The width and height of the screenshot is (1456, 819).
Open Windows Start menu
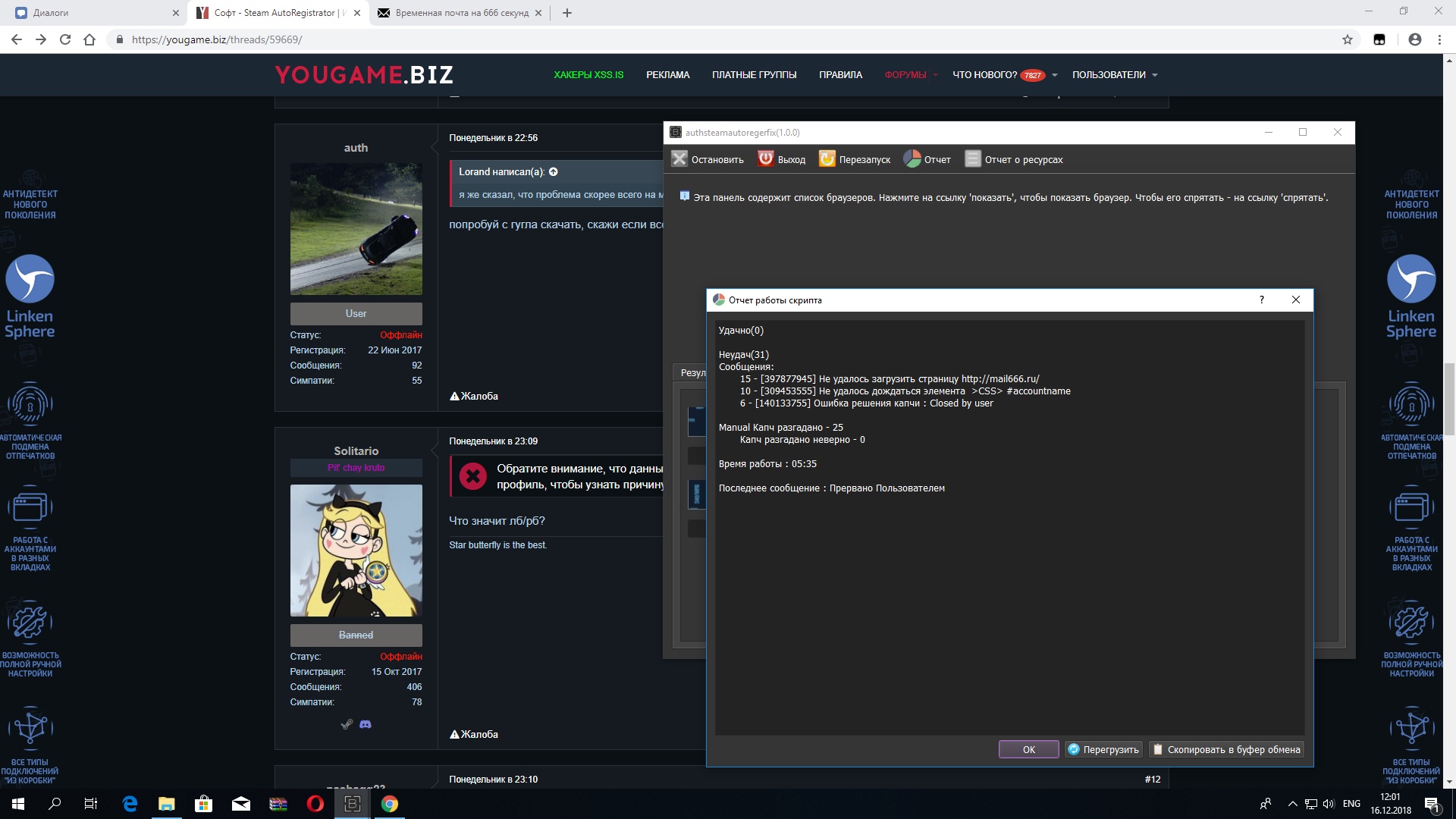[18, 804]
